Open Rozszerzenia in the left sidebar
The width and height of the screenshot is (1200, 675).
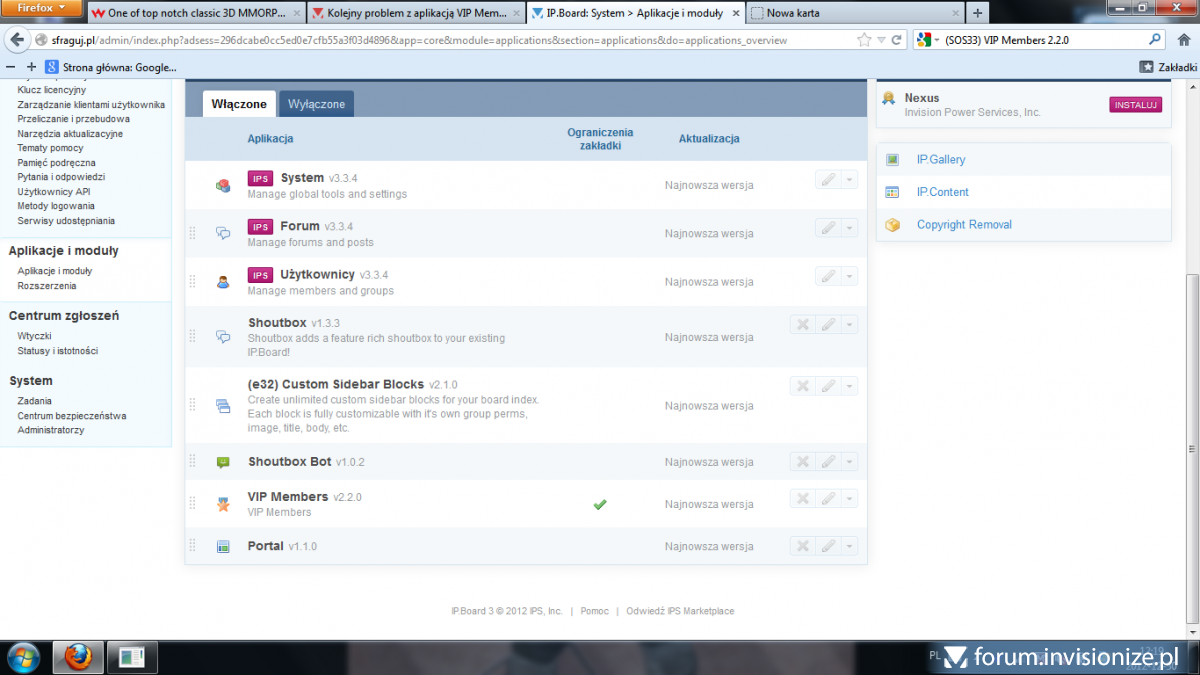click(47, 285)
